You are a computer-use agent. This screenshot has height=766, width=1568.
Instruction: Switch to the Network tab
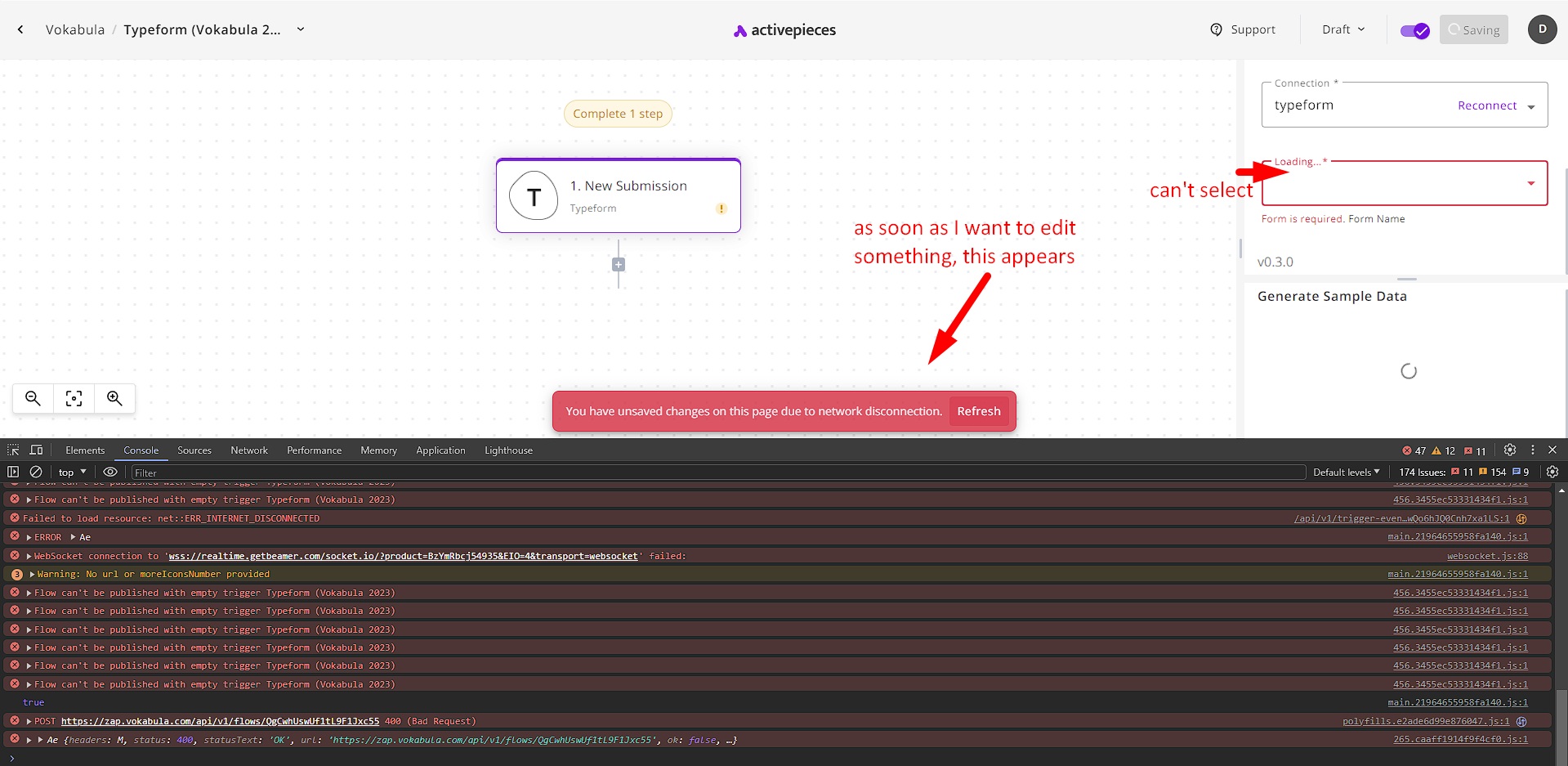pyautogui.click(x=249, y=450)
